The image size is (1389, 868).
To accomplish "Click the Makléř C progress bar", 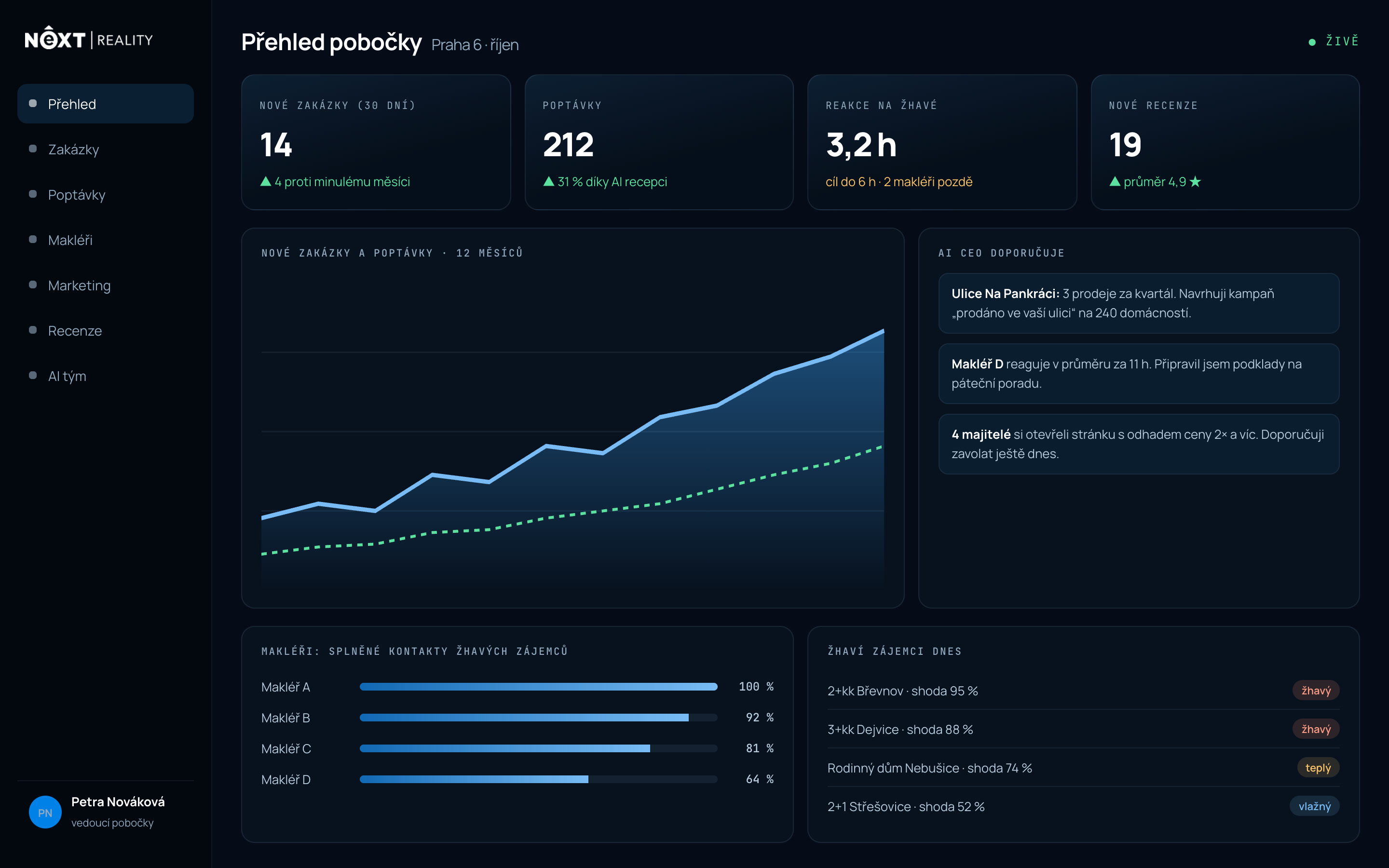I will (538, 748).
